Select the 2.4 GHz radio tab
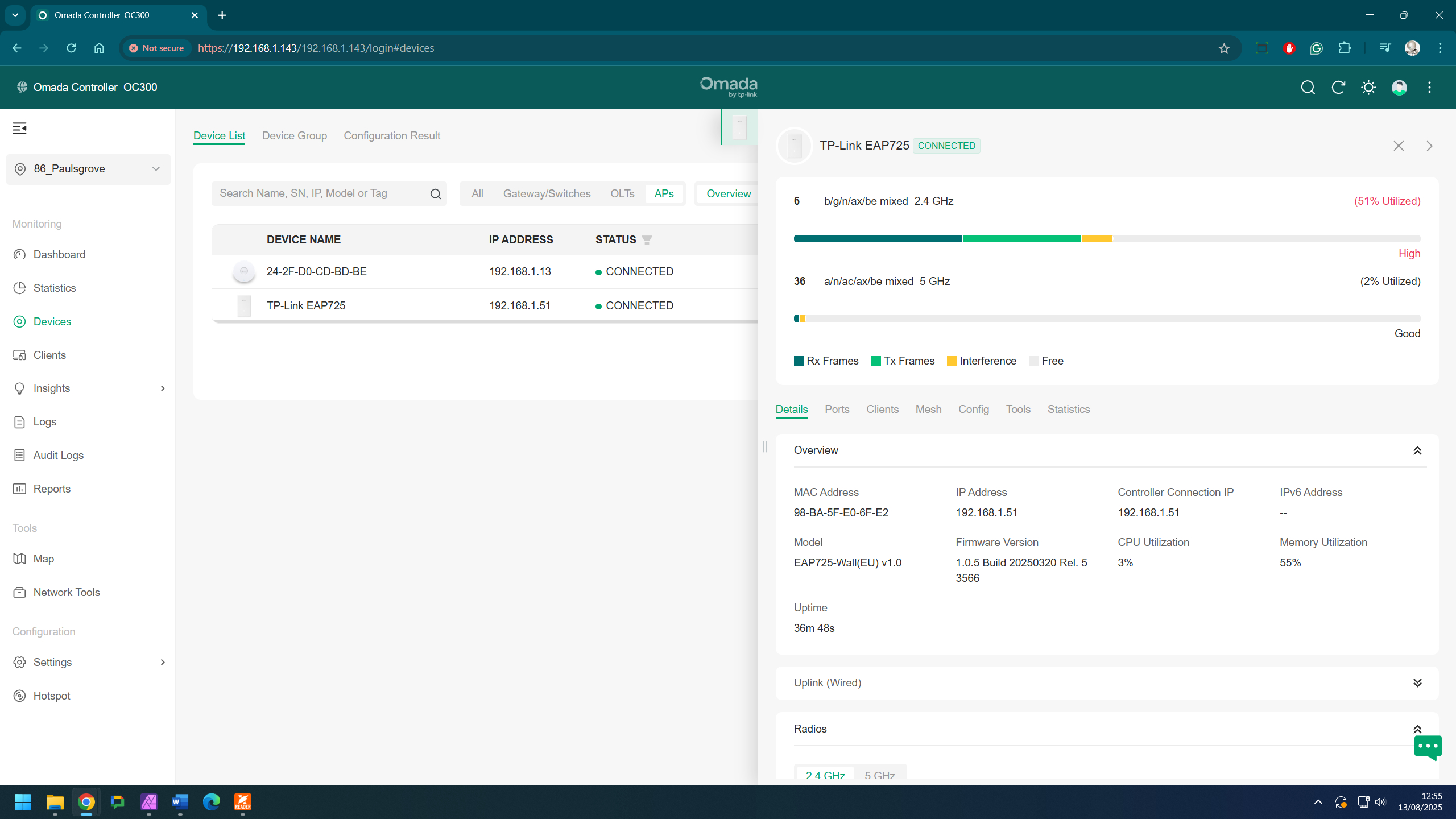 (x=825, y=775)
